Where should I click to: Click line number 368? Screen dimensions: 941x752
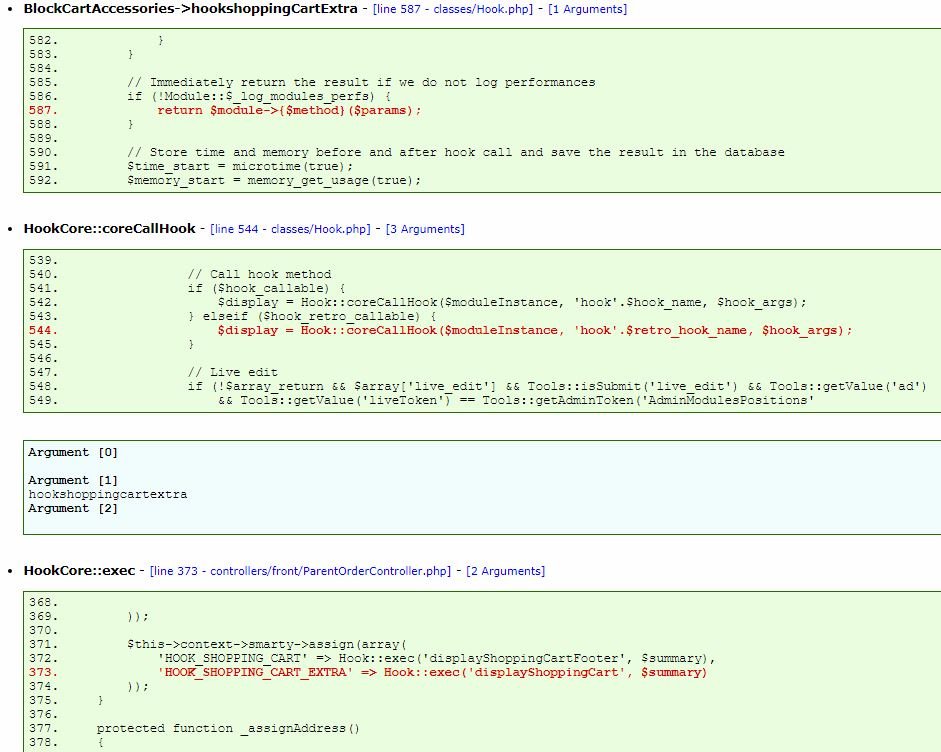[x=44, y=603]
